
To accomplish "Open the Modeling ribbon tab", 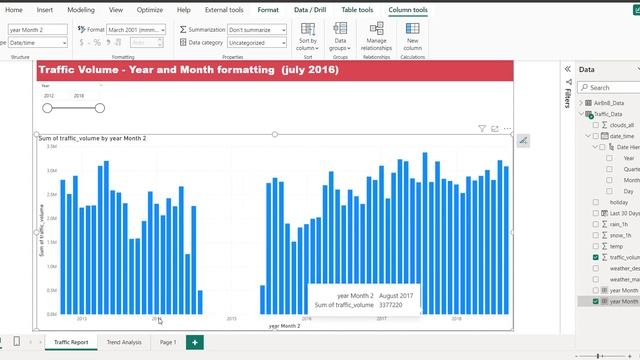I will point(81,10).
